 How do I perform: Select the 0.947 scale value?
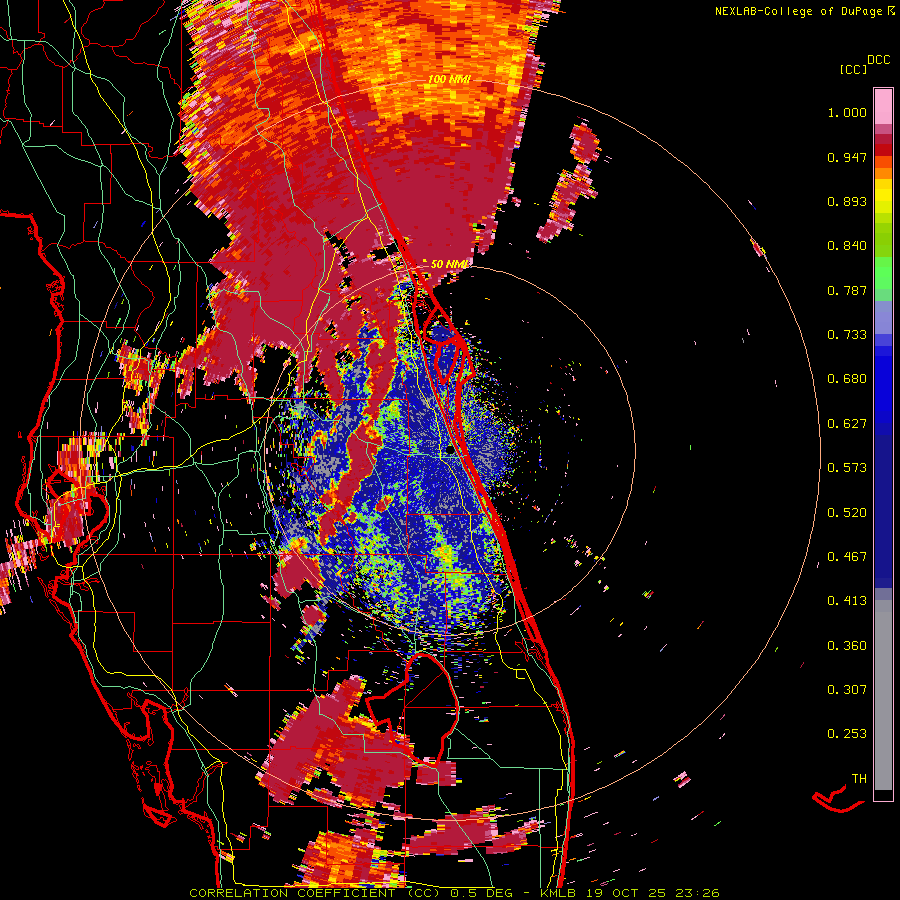(x=847, y=157)
